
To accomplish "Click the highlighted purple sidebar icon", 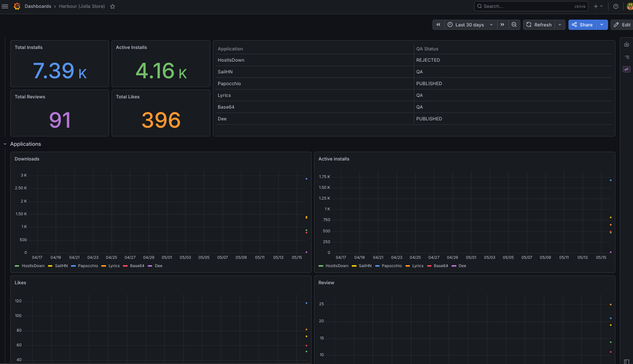I will pos(627,69).
